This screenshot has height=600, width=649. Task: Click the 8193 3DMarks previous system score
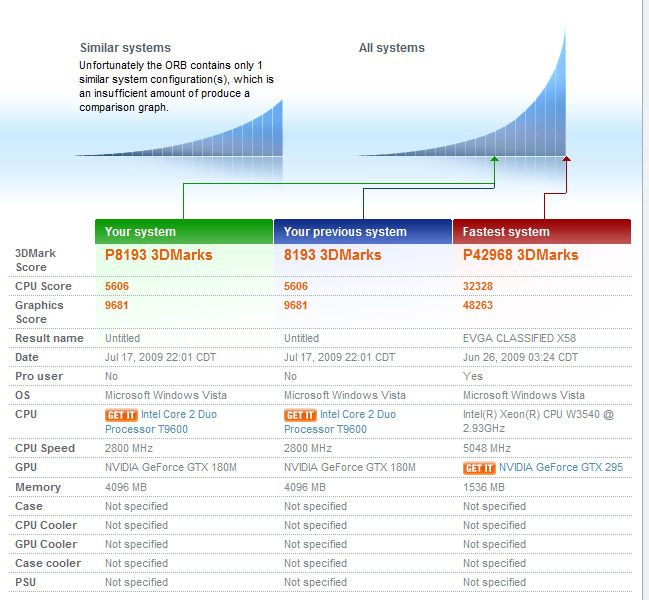(332, 255)
